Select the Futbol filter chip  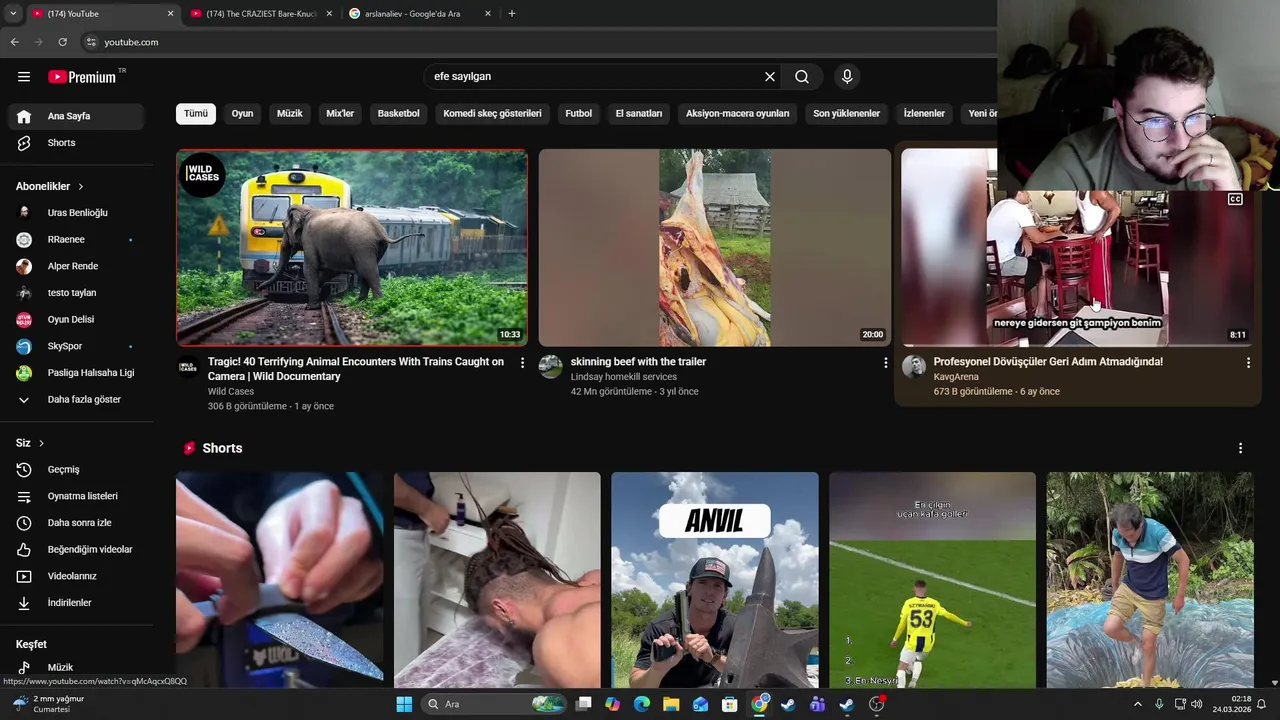point(579,114)
